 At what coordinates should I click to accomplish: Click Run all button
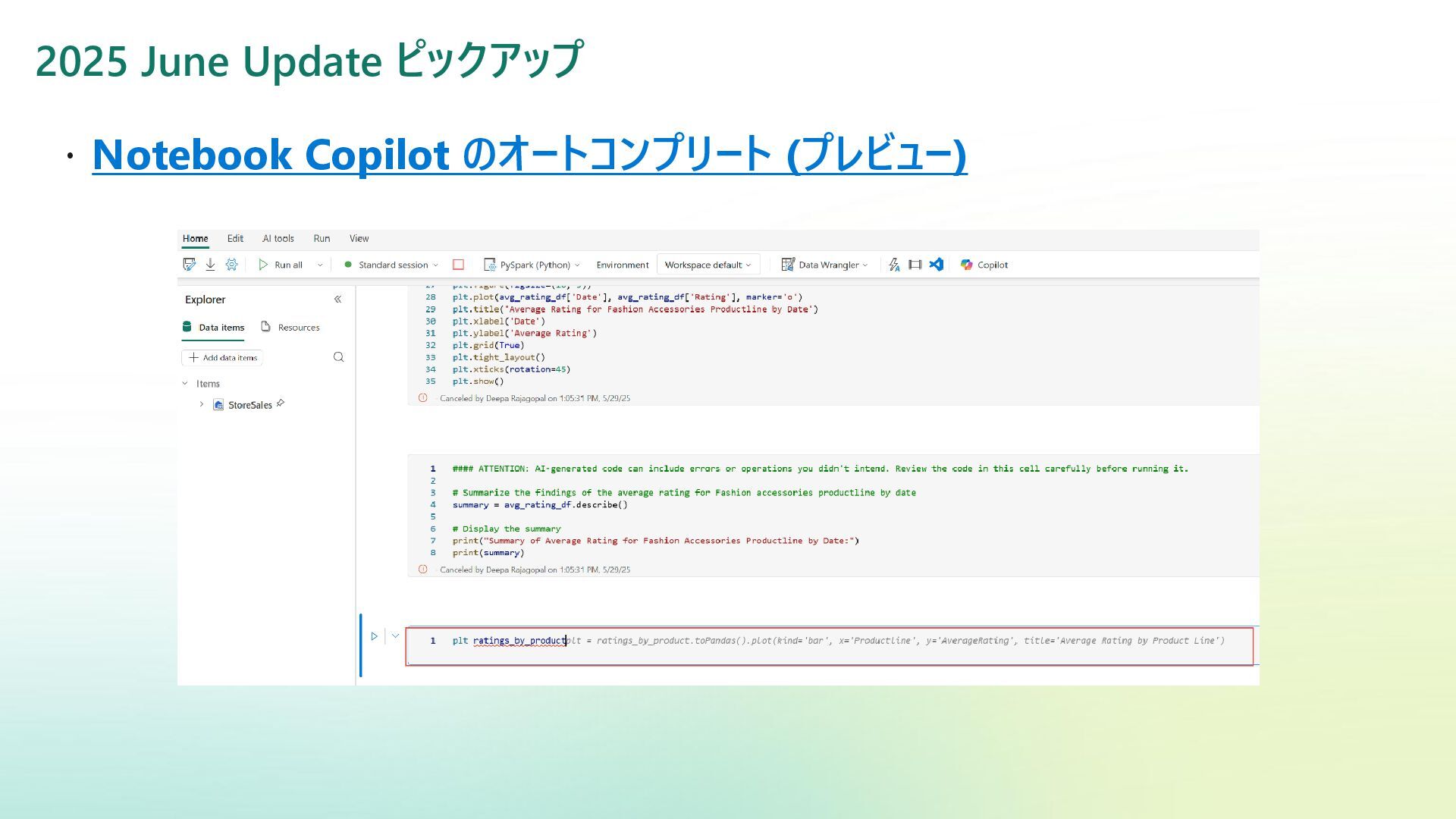click(281, 265)
